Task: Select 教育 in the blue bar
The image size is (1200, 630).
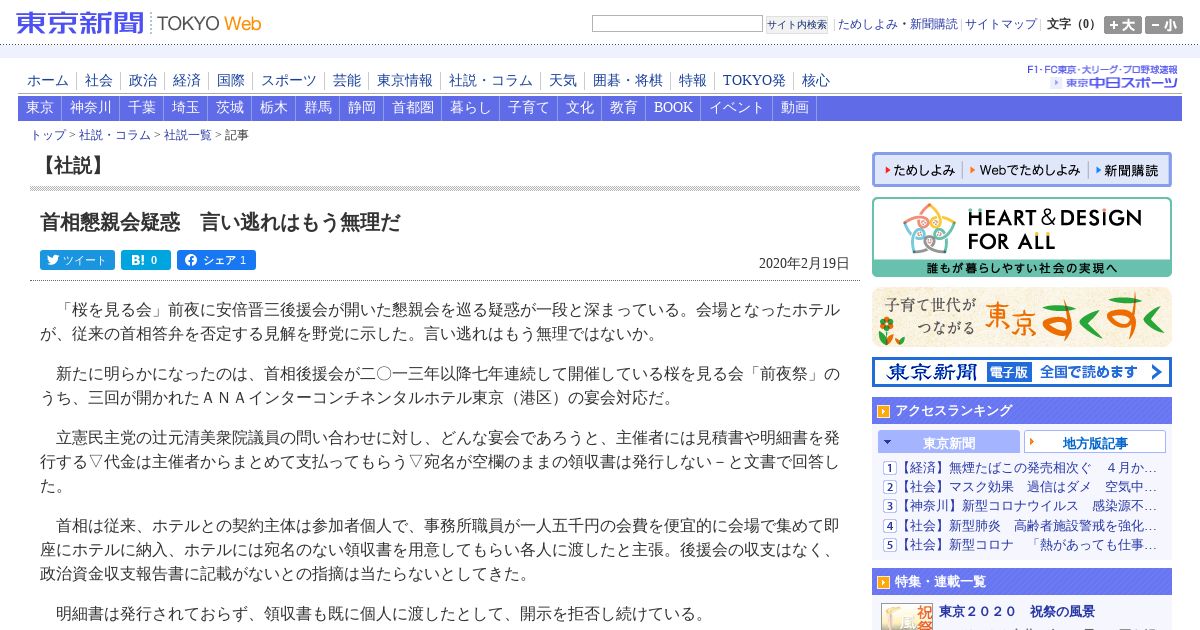Action: tap(624, 108)
